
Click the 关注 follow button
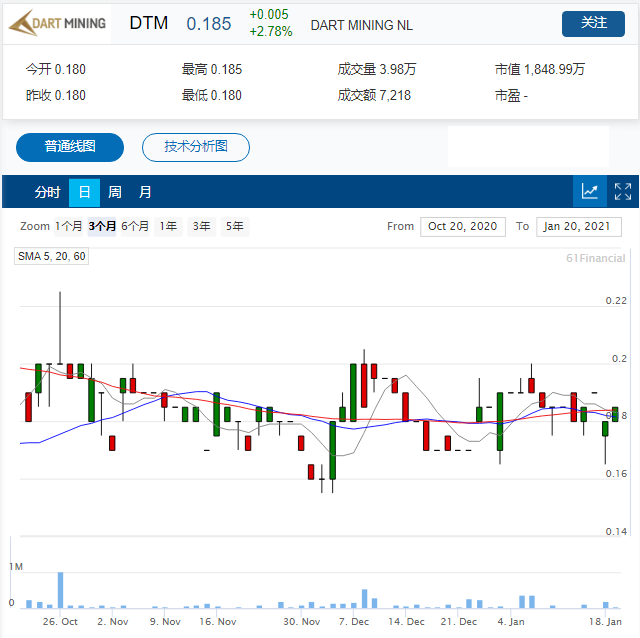[593, 24]
